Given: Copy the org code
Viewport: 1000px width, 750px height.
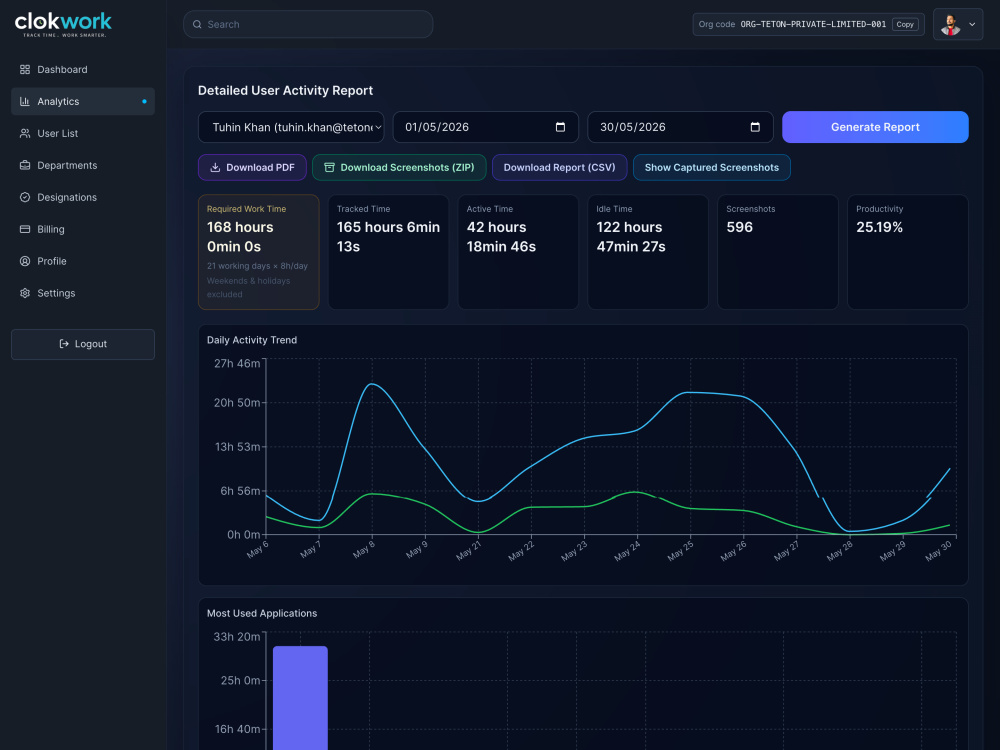Looking at the screenshot, I should click(x=905, y=24).
